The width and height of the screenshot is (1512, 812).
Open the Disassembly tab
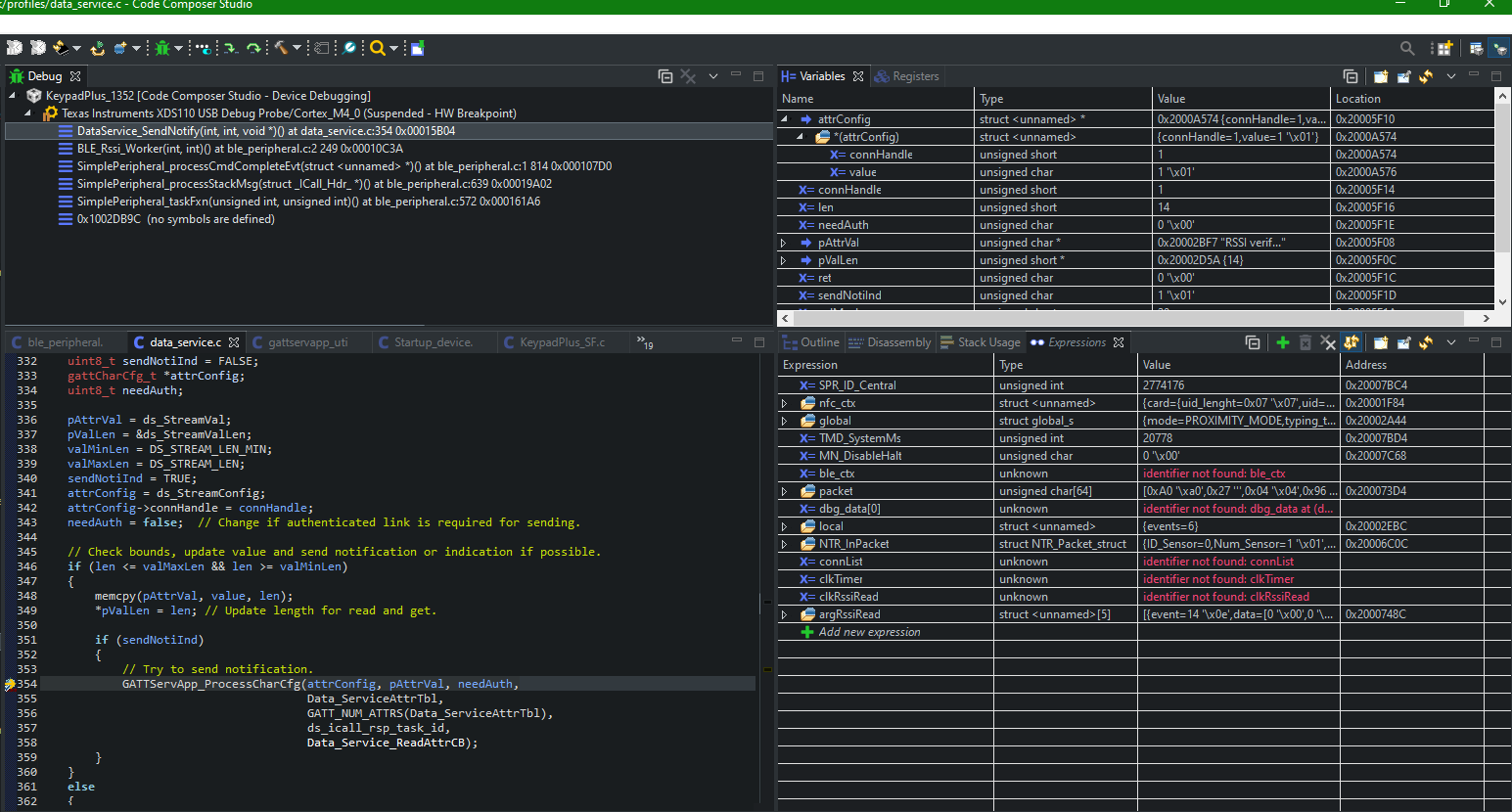tap(897, 342)
